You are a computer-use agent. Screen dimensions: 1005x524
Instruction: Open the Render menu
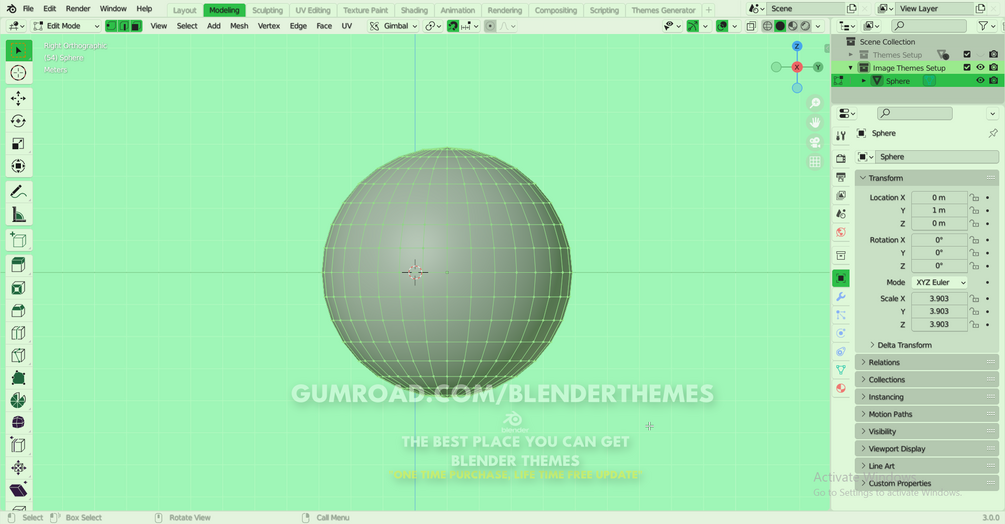pyautogui.click(x=78, y=9)
